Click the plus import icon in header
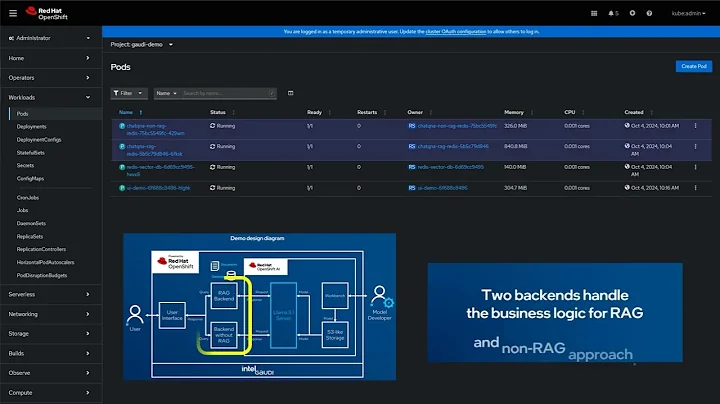Image resolution: width=720 pixels, height=404 pixels. point(632,13)
